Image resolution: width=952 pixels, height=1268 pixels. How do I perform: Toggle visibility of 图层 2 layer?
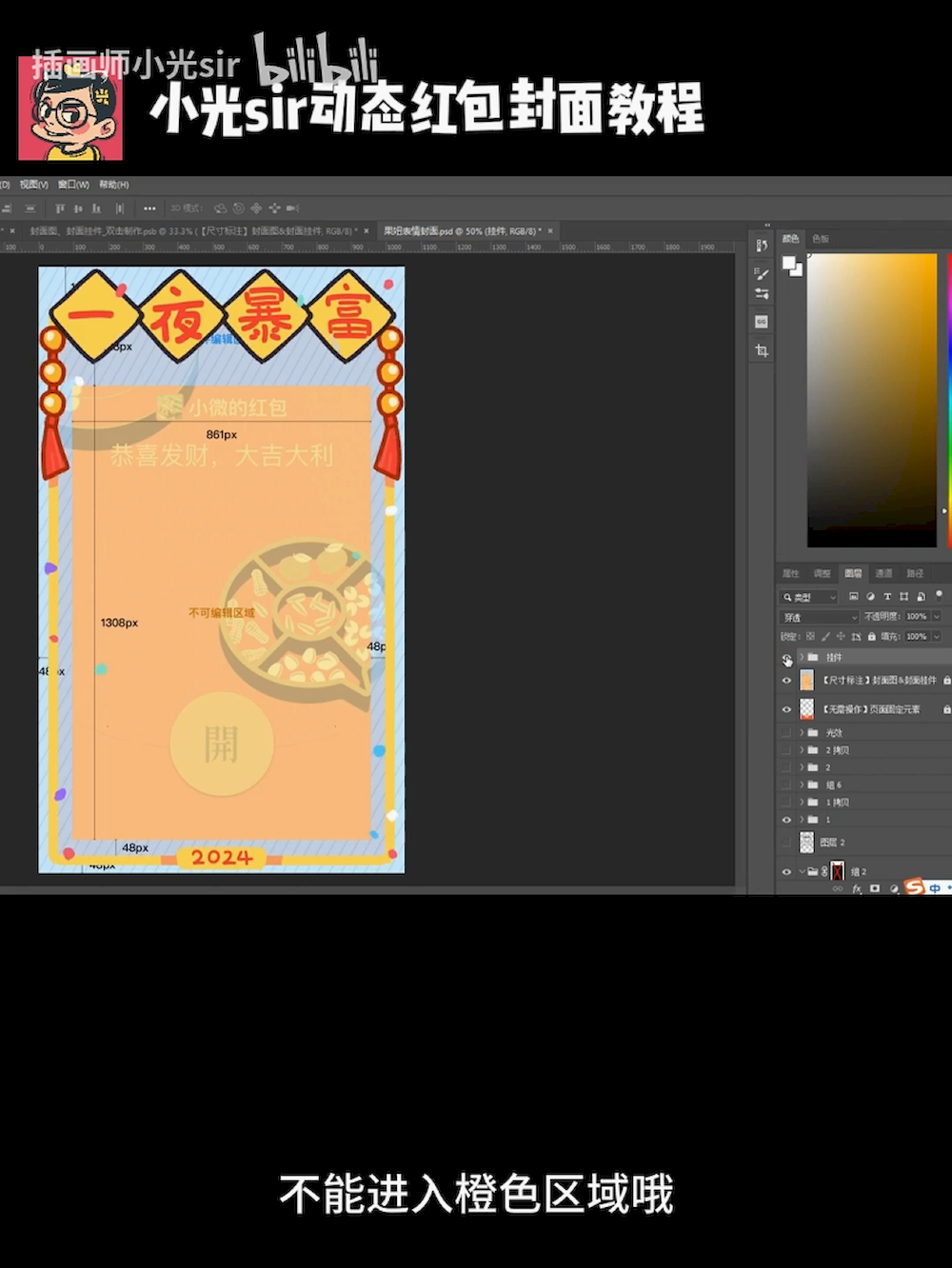tap(786, 842)
